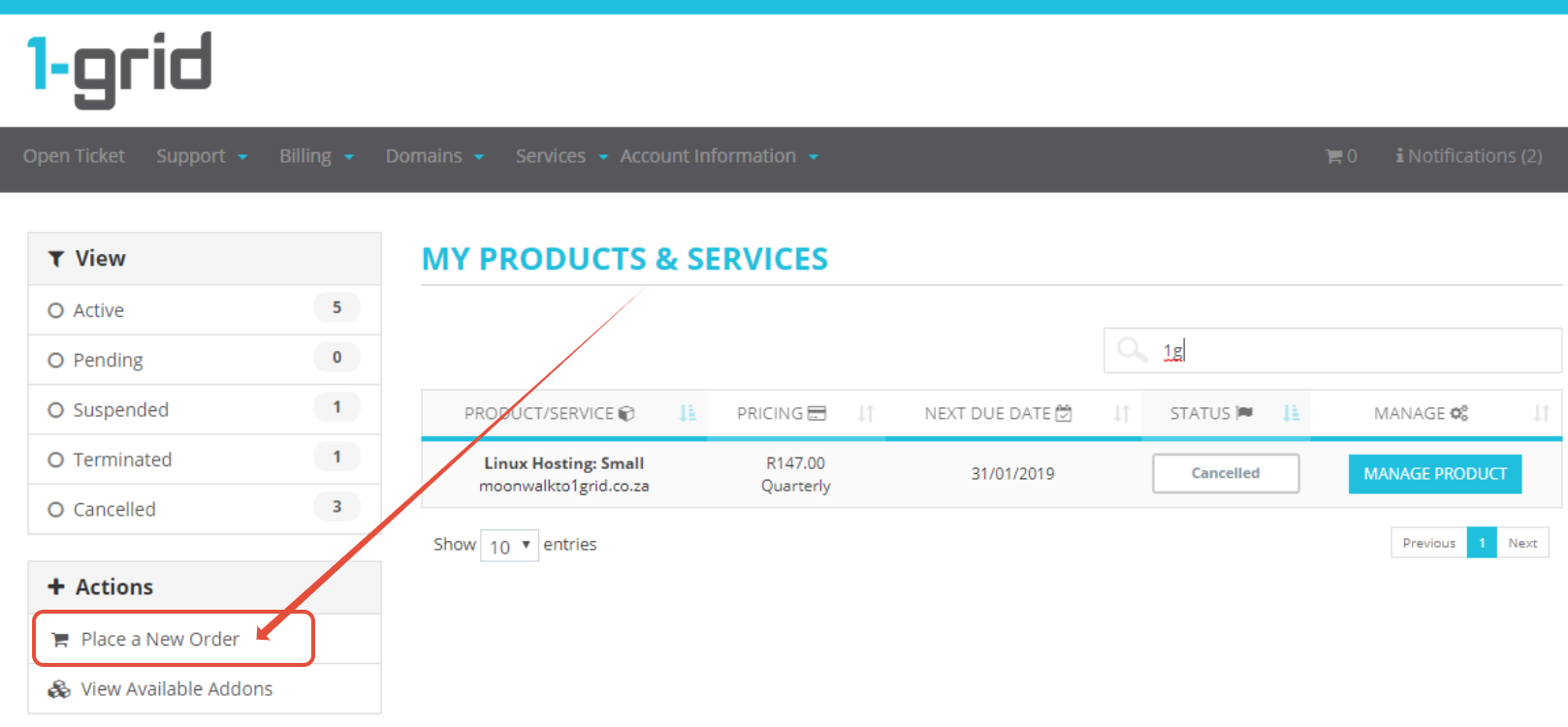Expand the Billing menu
The width and height of the screenshot is (1568, 727).
tap(316, 156)
